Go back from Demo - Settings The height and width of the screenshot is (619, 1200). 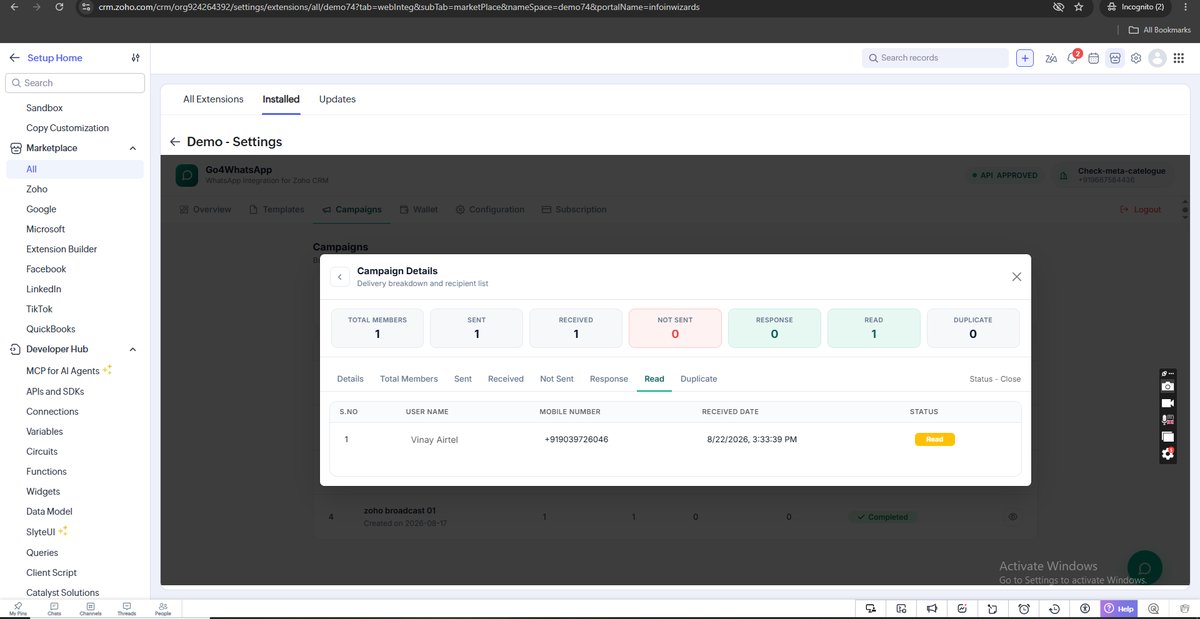[x=175, y=142]
